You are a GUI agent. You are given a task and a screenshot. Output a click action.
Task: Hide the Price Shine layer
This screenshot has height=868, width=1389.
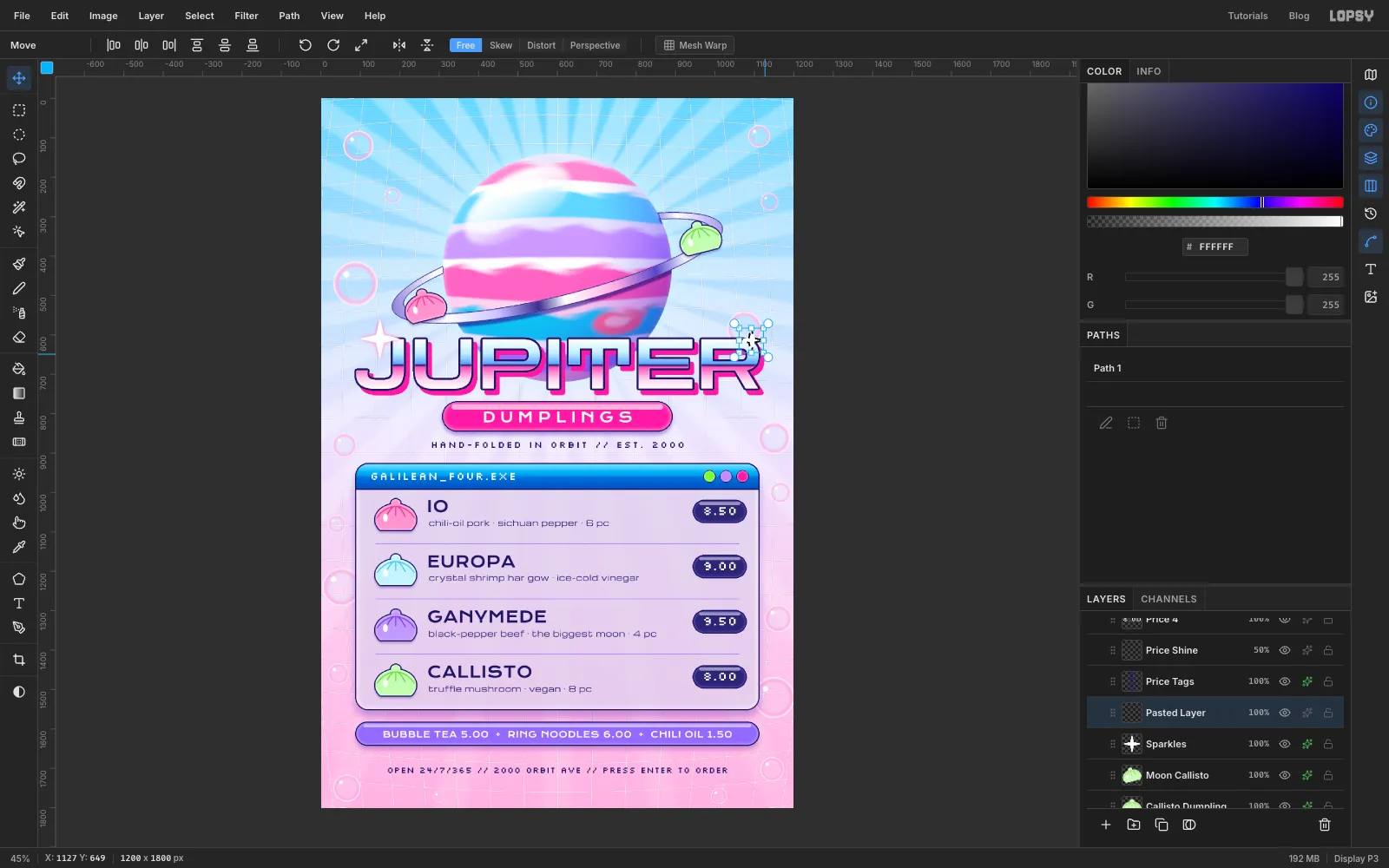tap(1285, 650)
